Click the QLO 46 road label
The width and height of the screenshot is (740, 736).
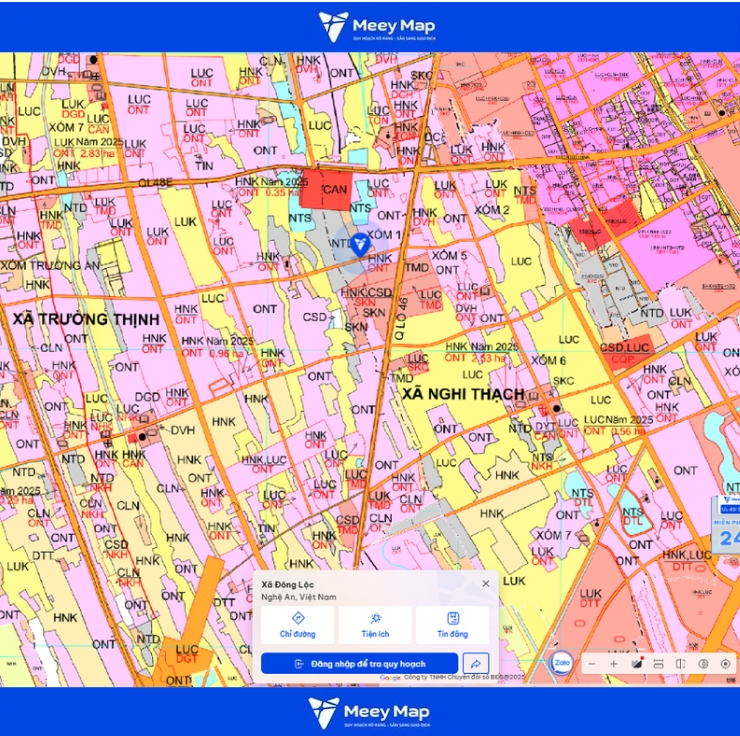[x=401, y=319]
